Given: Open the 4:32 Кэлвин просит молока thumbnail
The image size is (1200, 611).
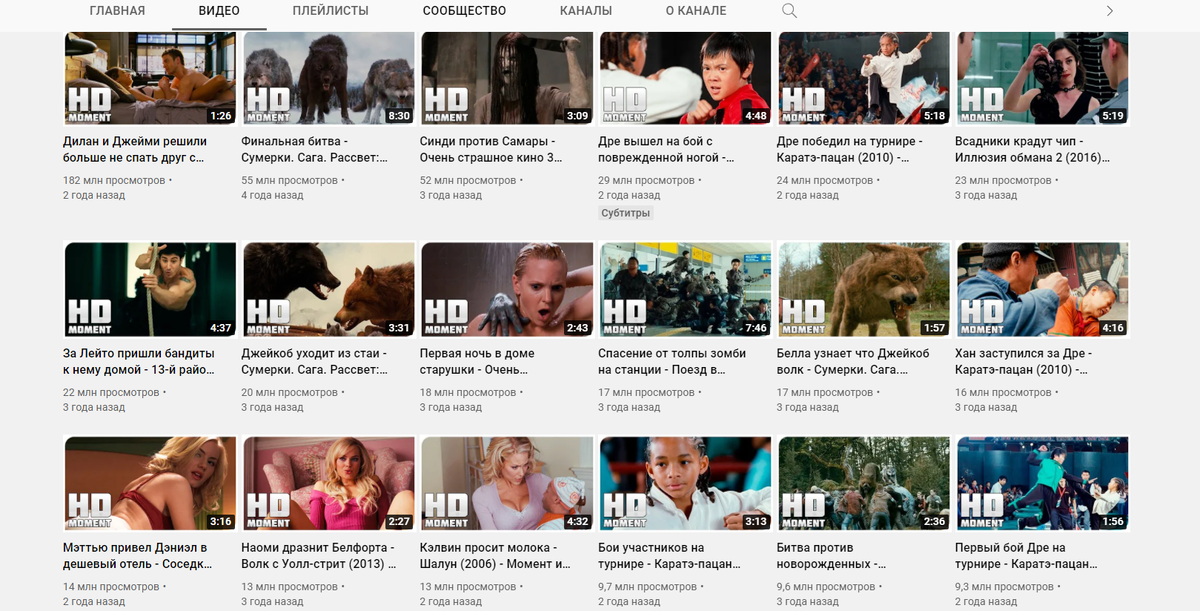Looking at the screenshot, I should (x=507, y=484).
